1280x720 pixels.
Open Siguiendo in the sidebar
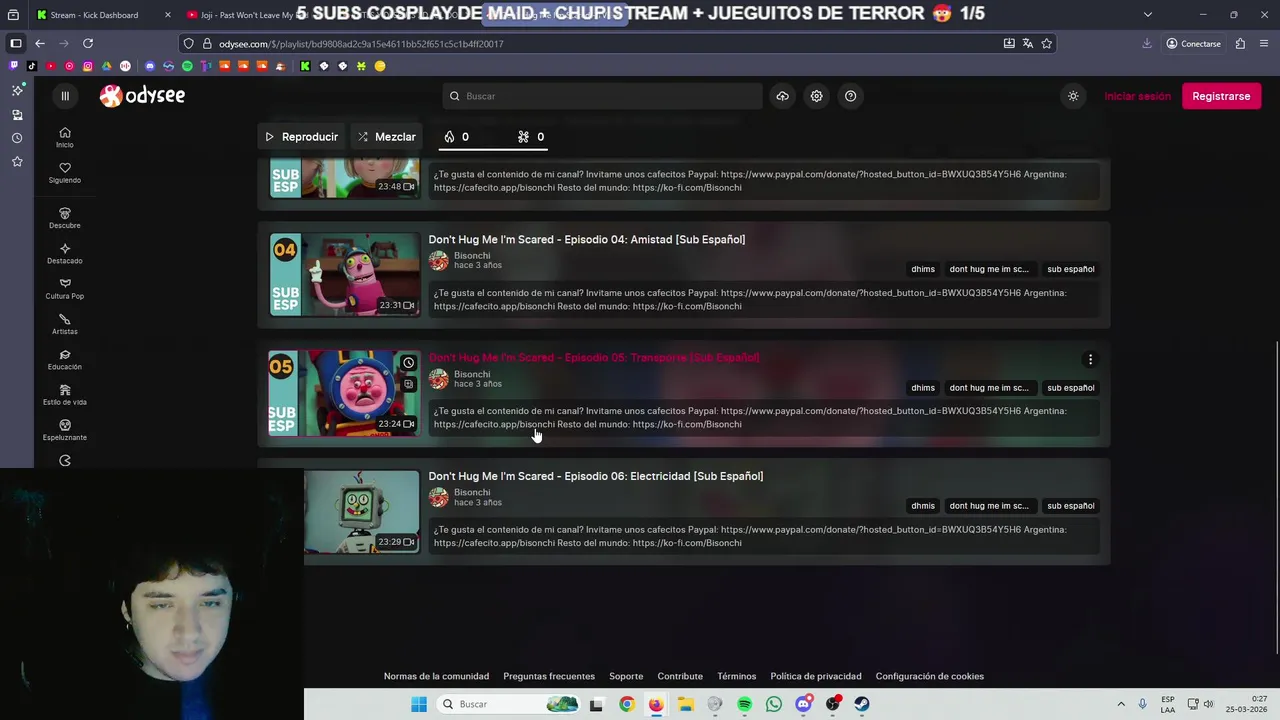pos(65,173)
